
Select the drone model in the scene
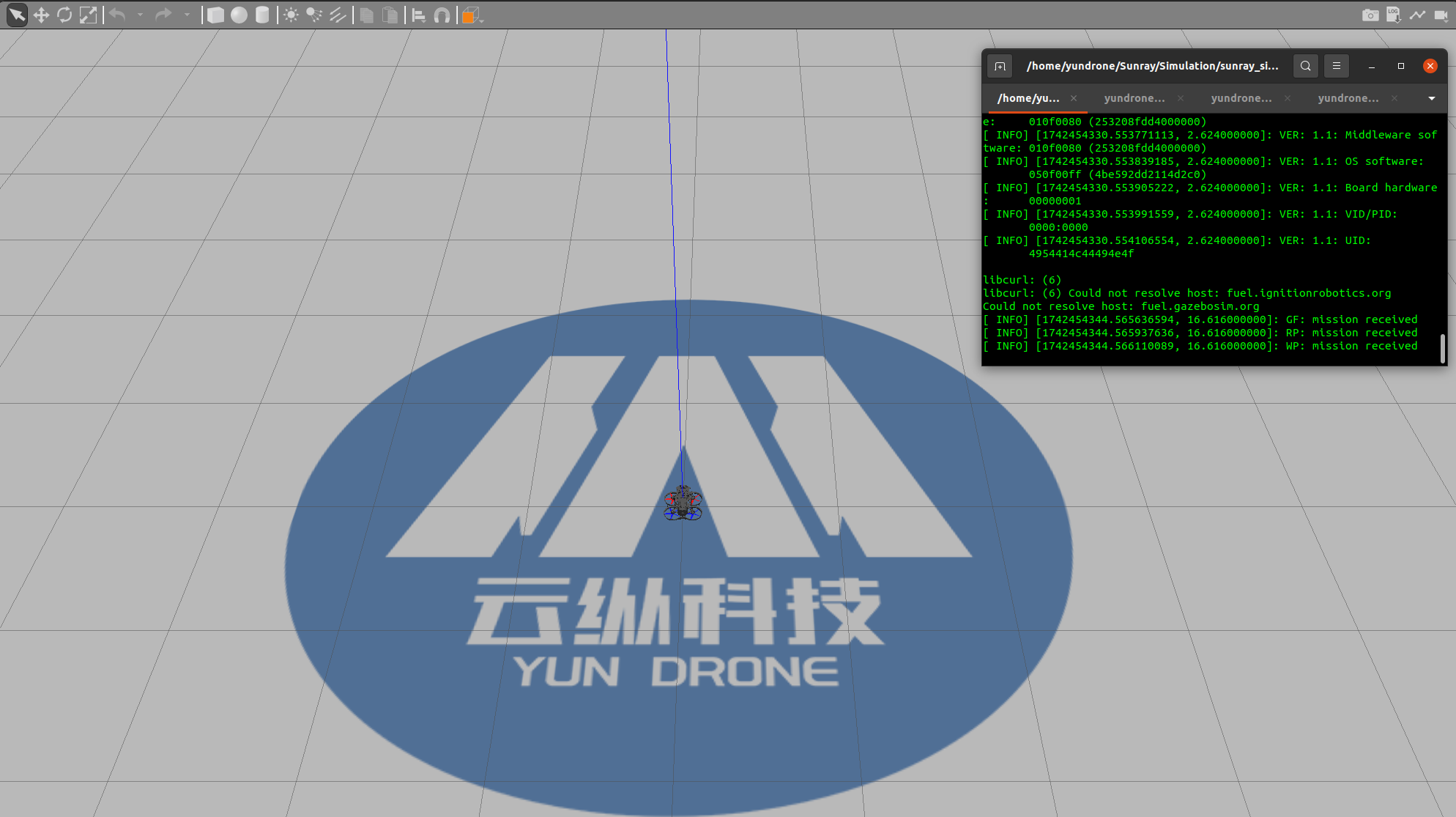[683, 503]
